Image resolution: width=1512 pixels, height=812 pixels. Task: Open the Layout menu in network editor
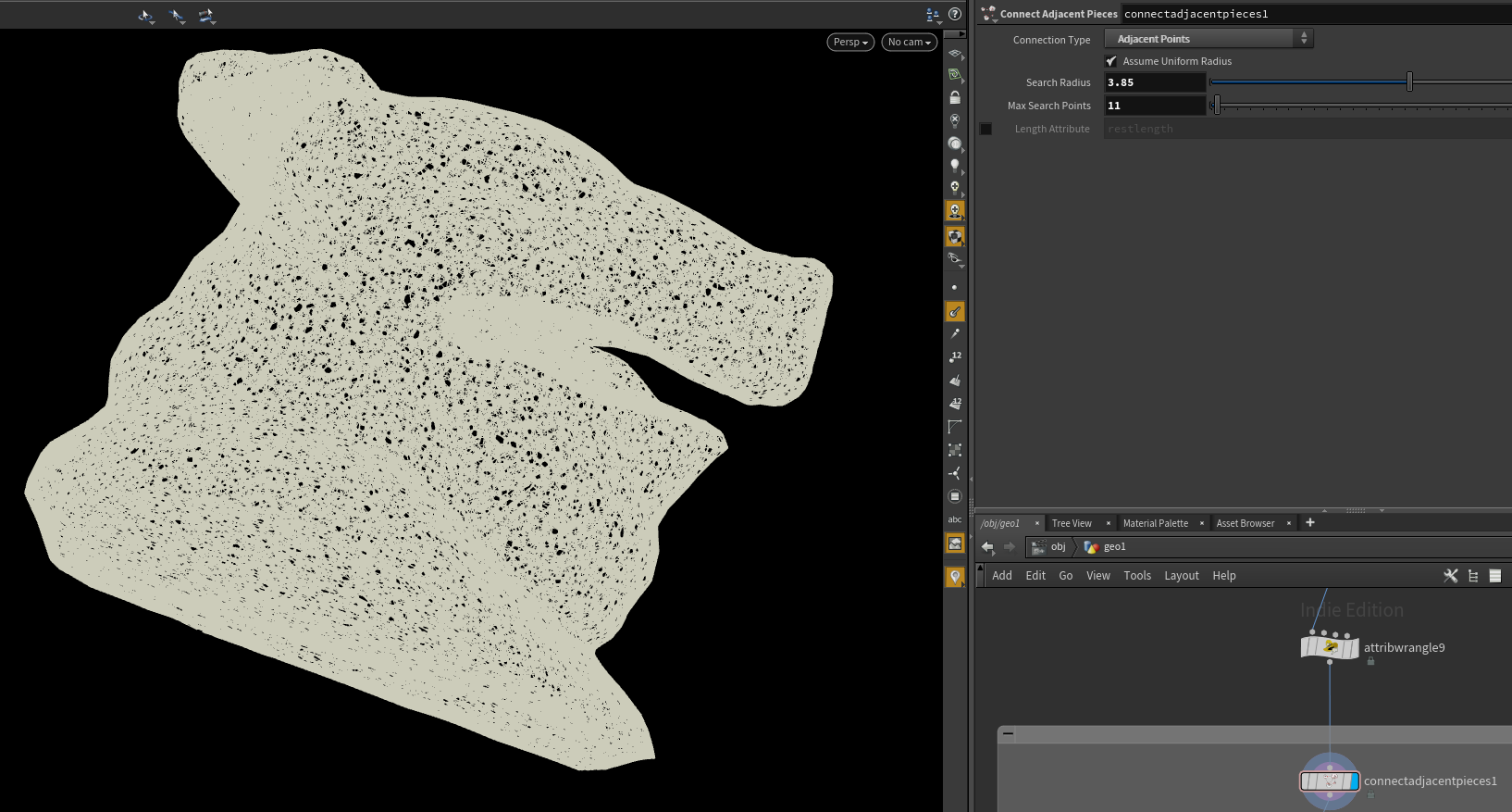click(1181, 576)
